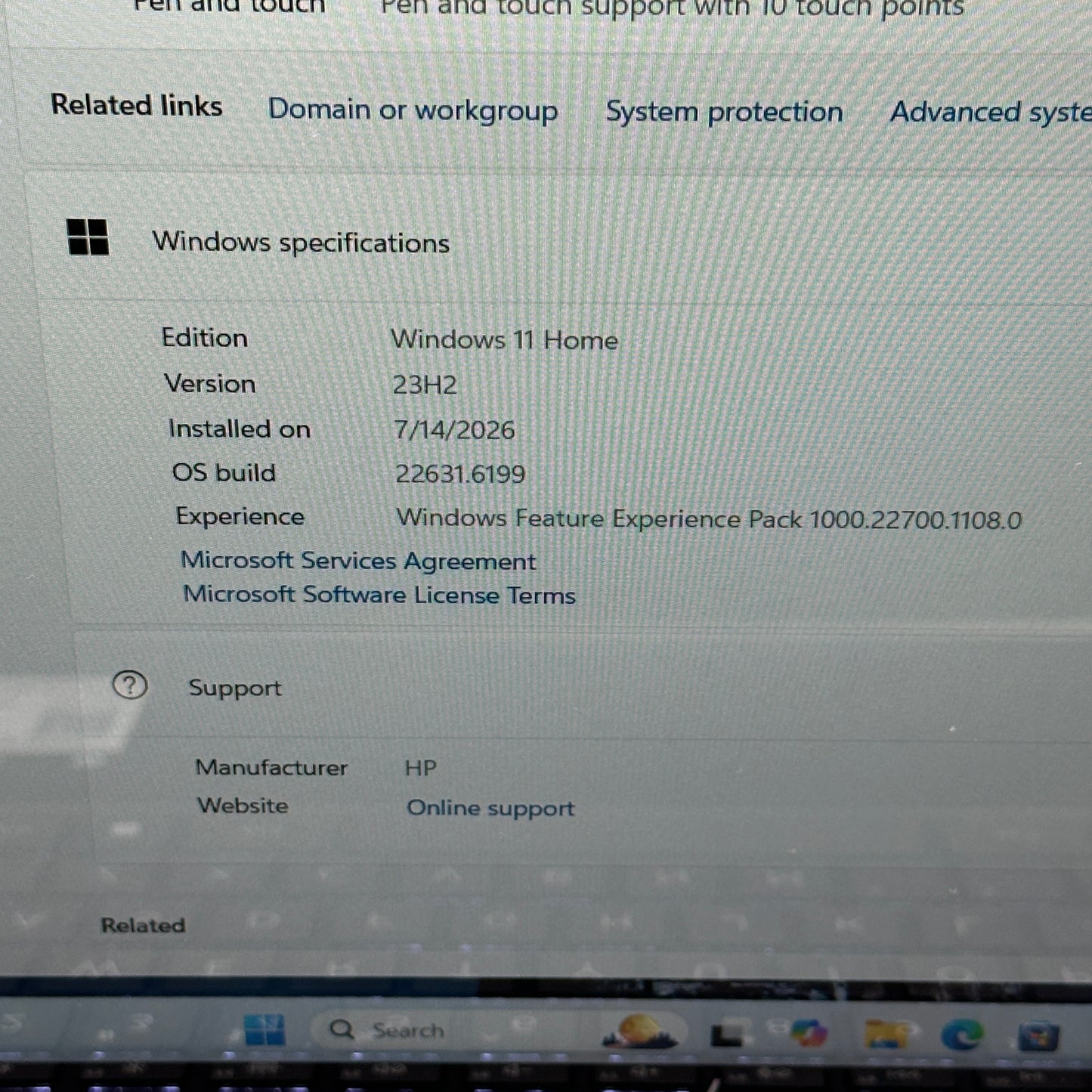
Task: Click the Edition label
Action: (204, 338)
